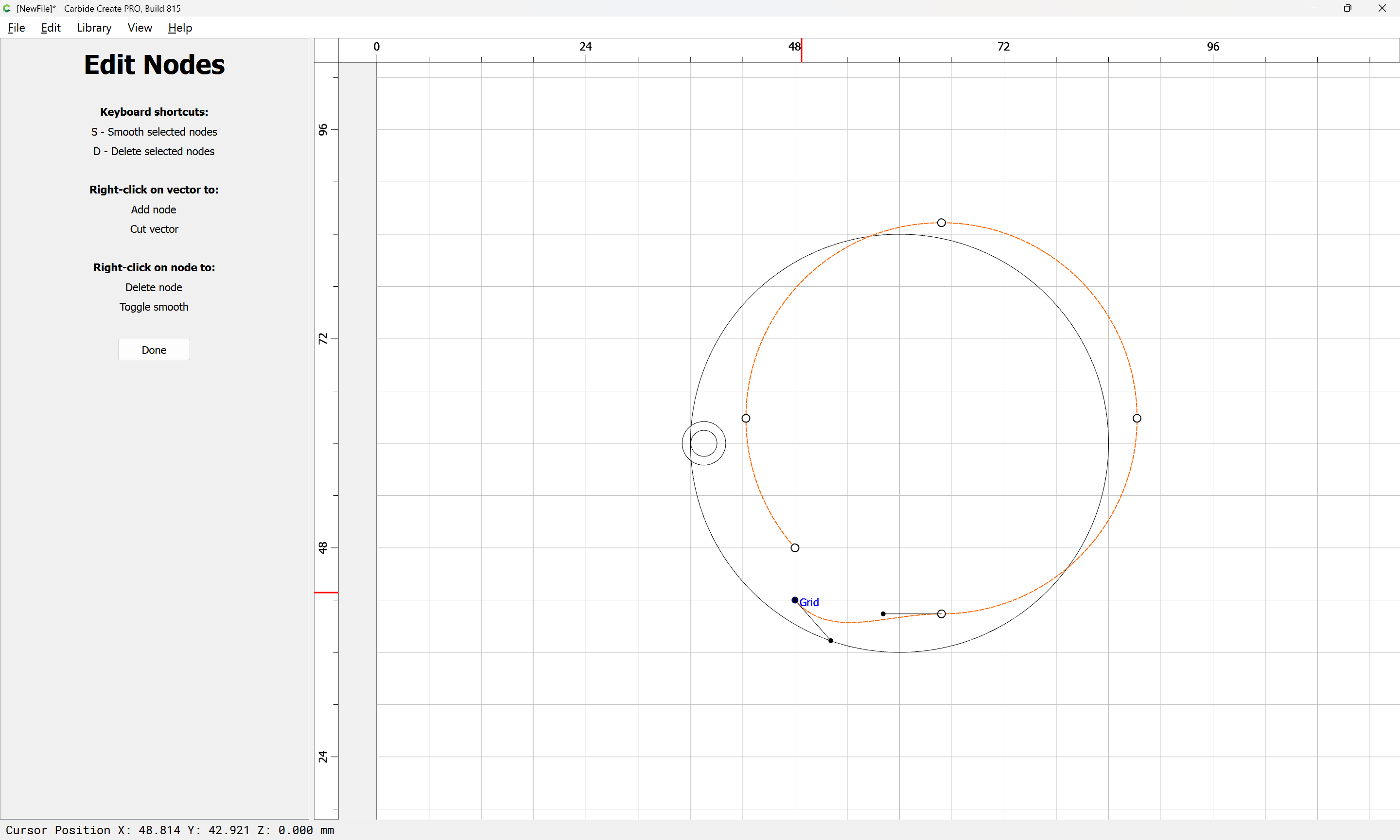
Task: Click the 48 label on the vertical ruler
Action: [323, 547]
